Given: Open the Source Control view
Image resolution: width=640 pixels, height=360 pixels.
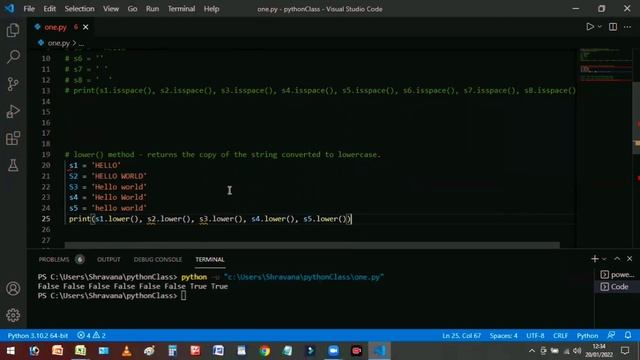Looking at the screenshot, I should coord(13,84).
